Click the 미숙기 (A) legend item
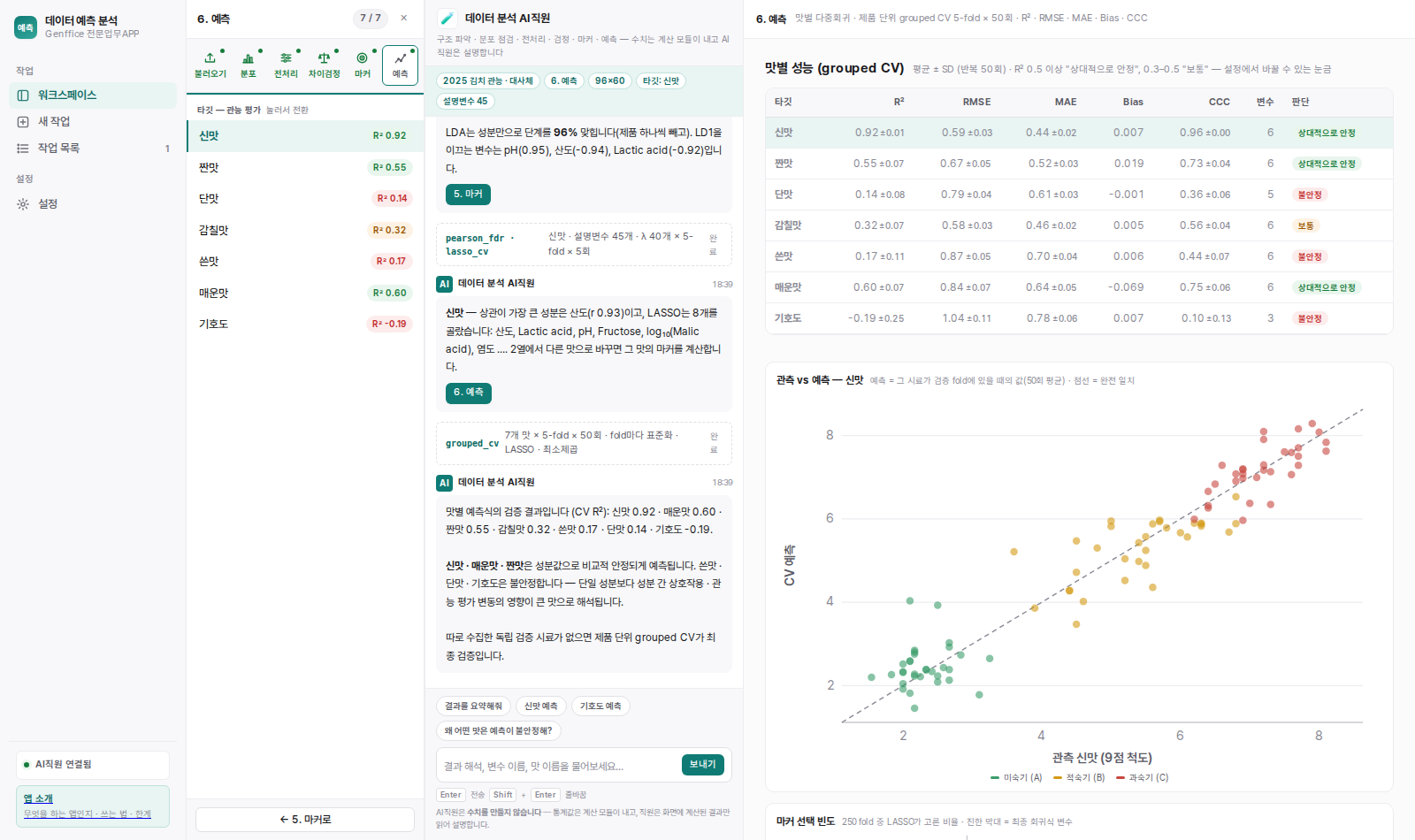Image resolution: width=1415 pixels, height=840 pixels. click(1017, 777)
